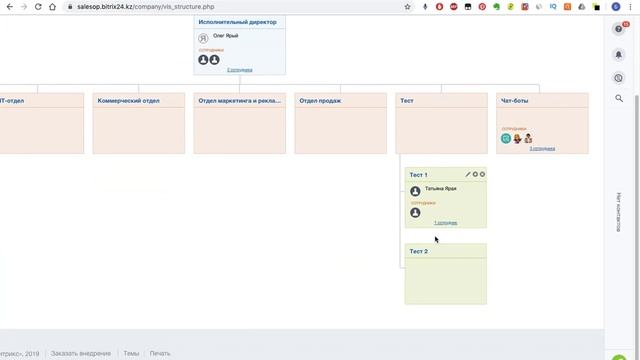Open search with the sidebar magnifier icon

[619, 98]
